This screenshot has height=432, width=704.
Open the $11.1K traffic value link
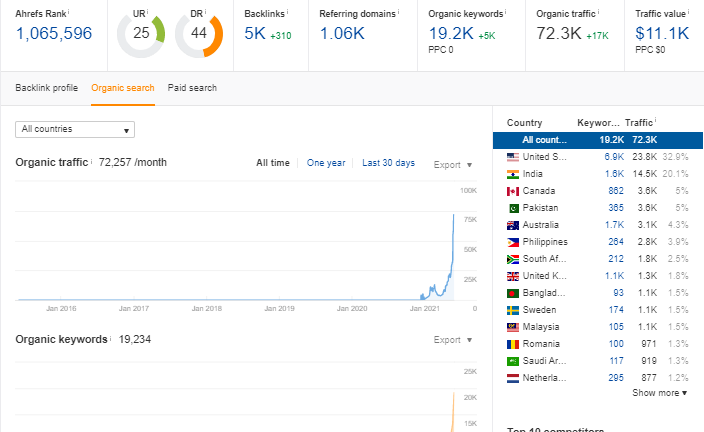click(x=662, y=34)
